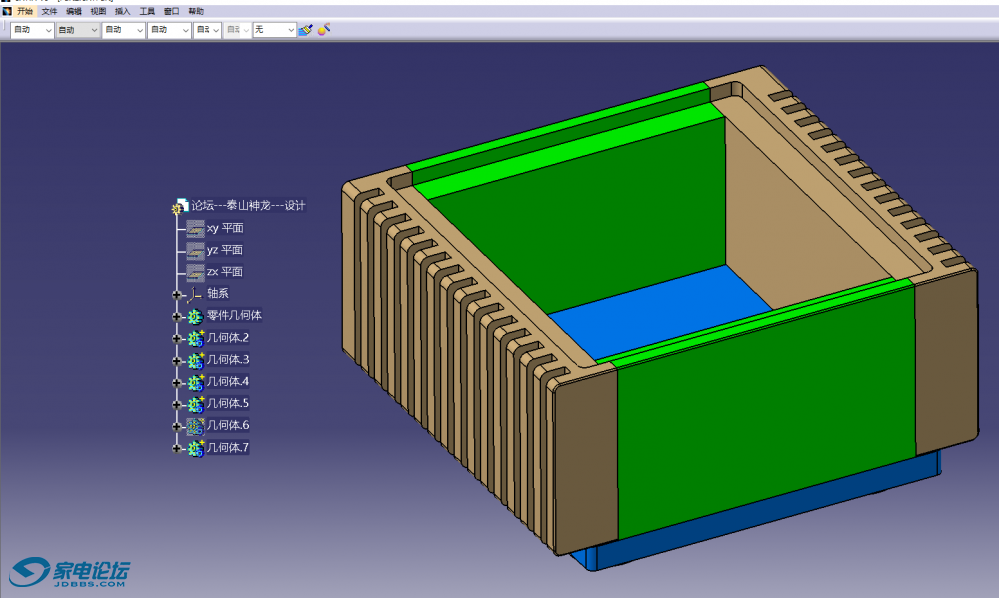Expand the 轴系 tree node

click(x=177, y=295)
